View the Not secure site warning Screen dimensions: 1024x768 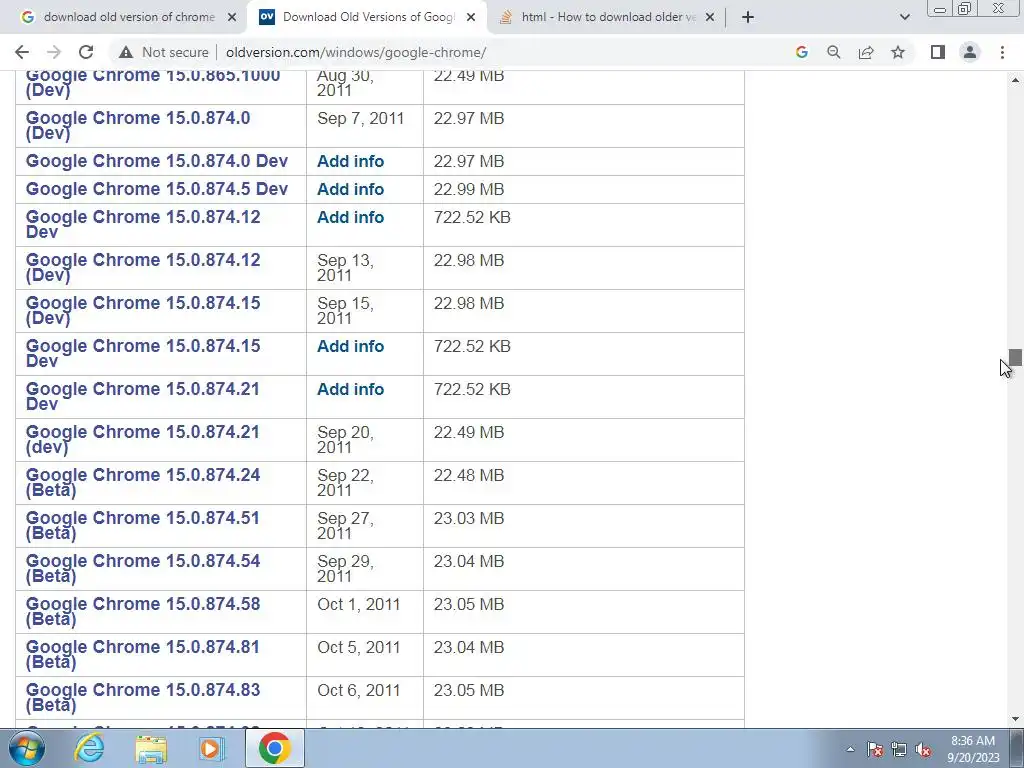(164, 52)
